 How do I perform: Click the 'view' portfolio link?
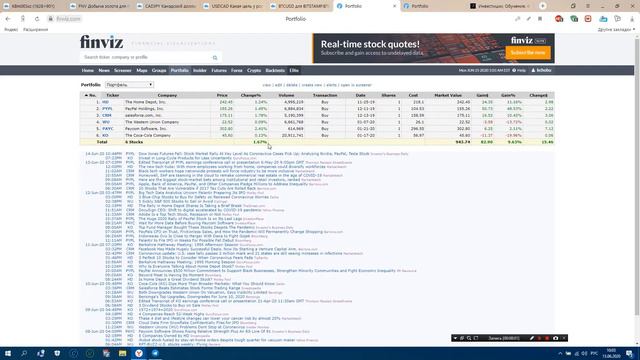(267, 85)
